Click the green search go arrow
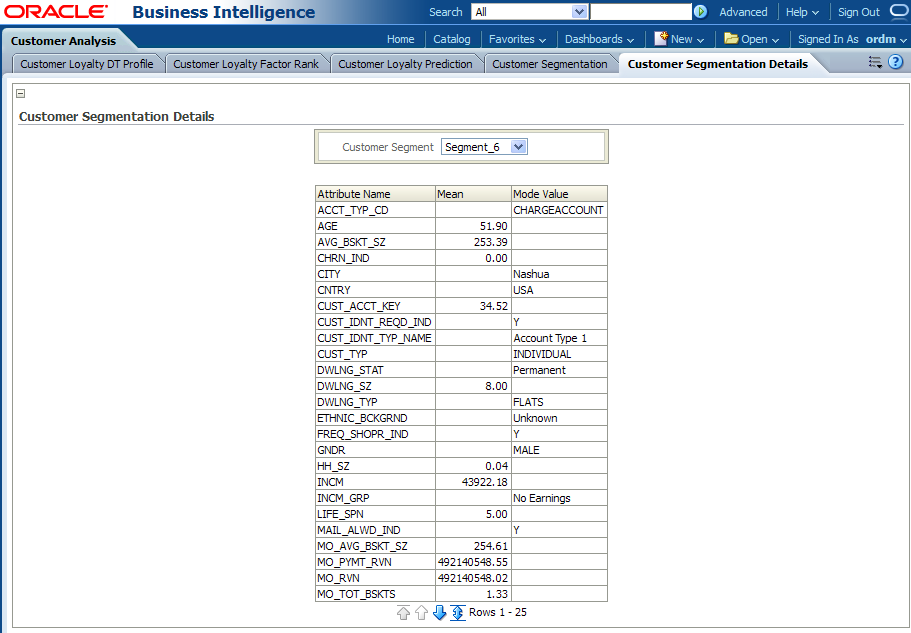Screen dimensions: 911x633 (x=700, y=12)
